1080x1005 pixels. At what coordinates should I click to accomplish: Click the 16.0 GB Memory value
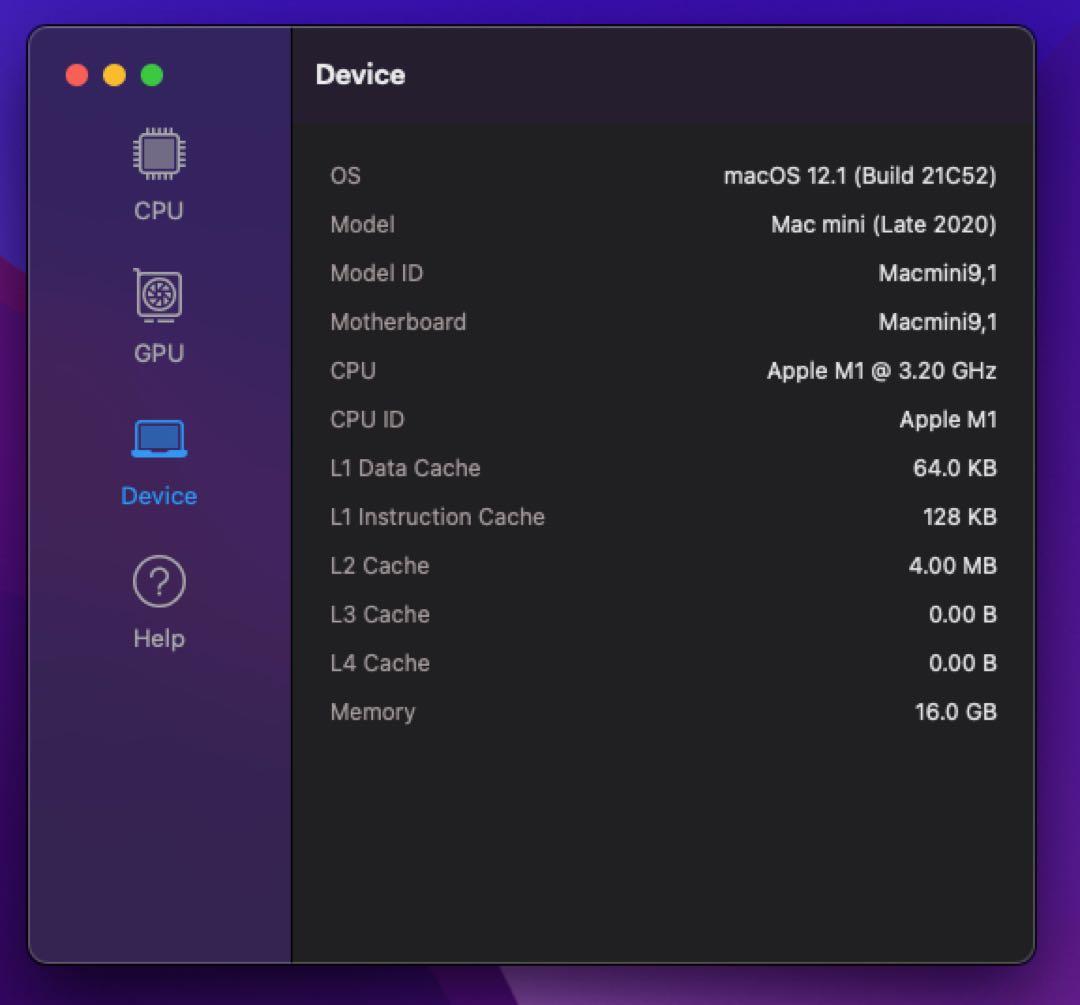click(x=953, y=712)
